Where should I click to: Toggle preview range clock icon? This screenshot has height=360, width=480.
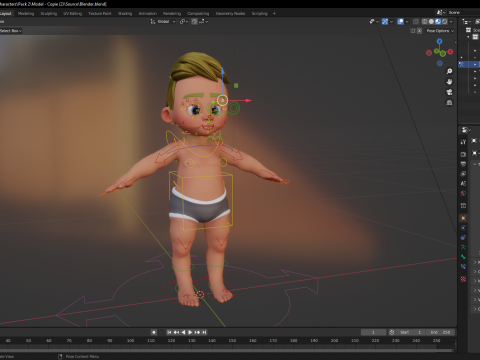392,332
